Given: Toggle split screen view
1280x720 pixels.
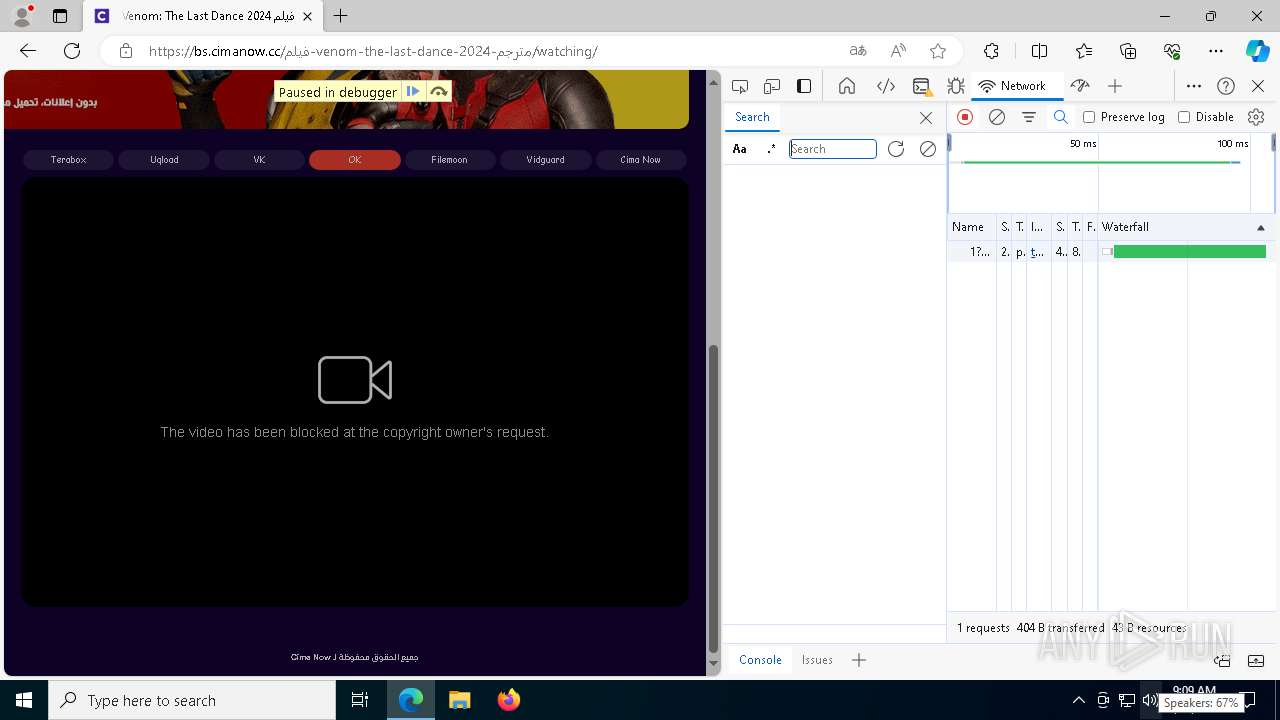Looking at the screenshot, I should pyautogui.click(x=1039, y=51).
